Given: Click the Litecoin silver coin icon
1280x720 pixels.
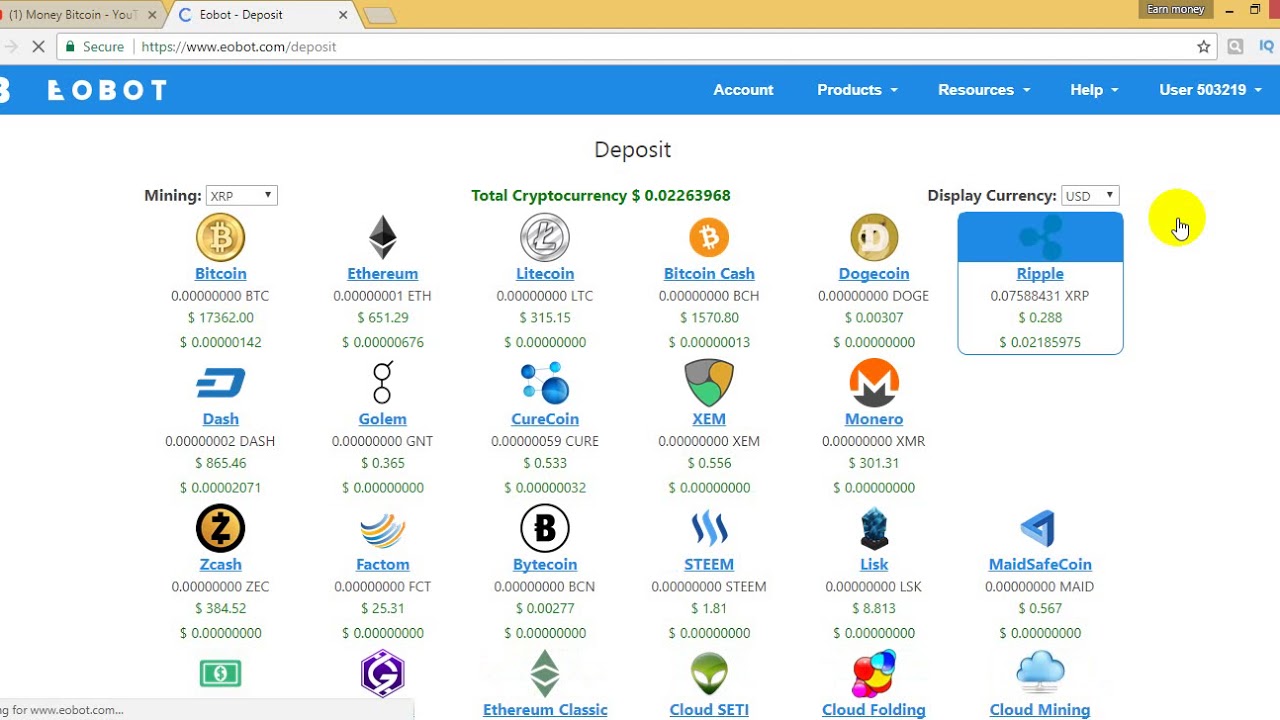Looking at the screenshot, I should (x=545, y=238).
